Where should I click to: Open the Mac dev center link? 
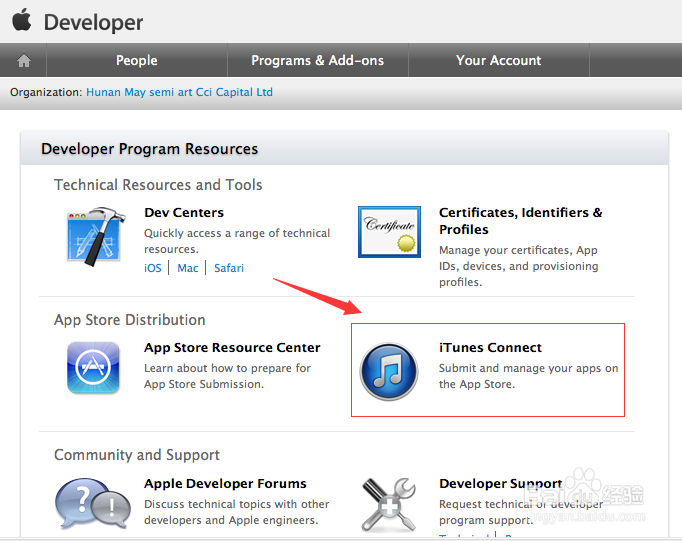(187, 268)
